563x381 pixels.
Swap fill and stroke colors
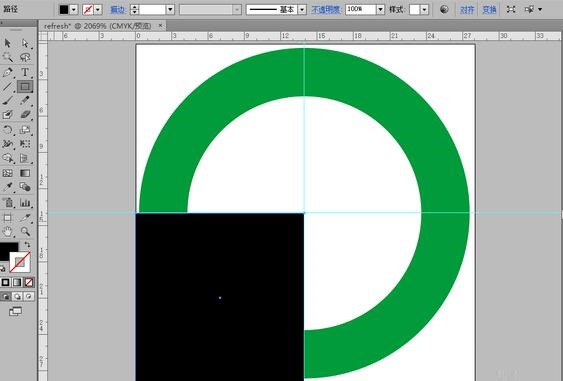pyautogui.click(x=27, y=245)
